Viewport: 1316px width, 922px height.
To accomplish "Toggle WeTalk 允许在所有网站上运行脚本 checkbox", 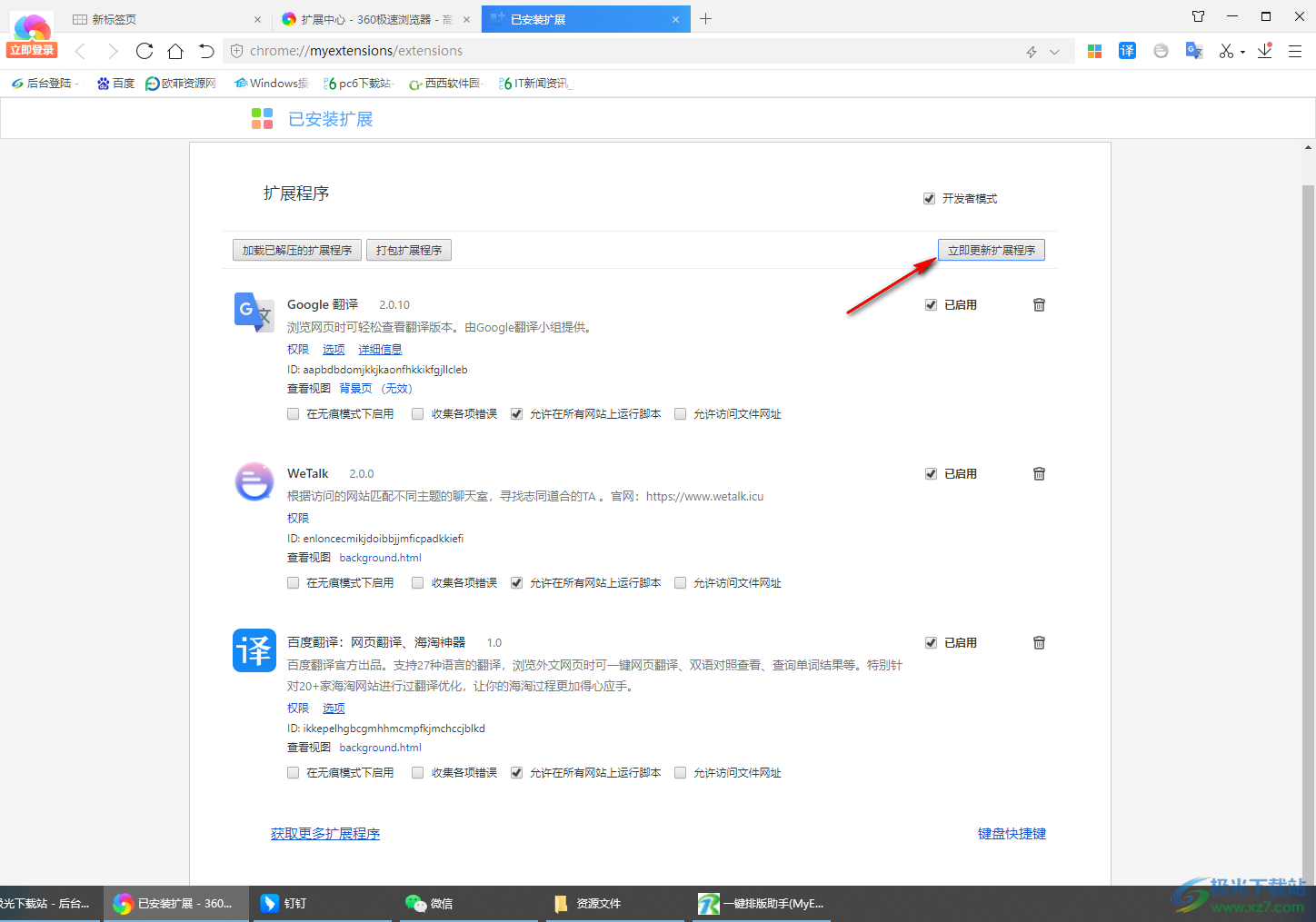I will tap(516, 583).
